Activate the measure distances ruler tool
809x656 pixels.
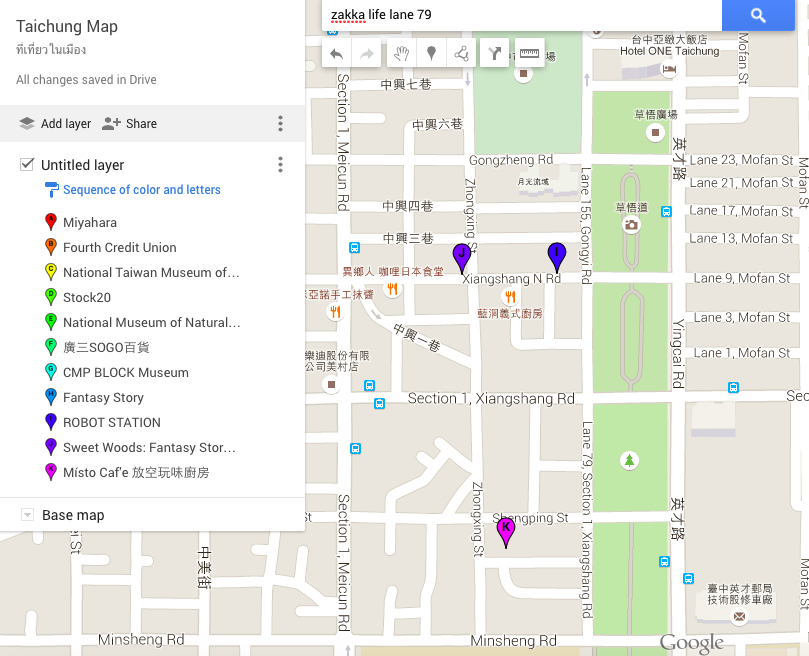(x=528, y=54)
